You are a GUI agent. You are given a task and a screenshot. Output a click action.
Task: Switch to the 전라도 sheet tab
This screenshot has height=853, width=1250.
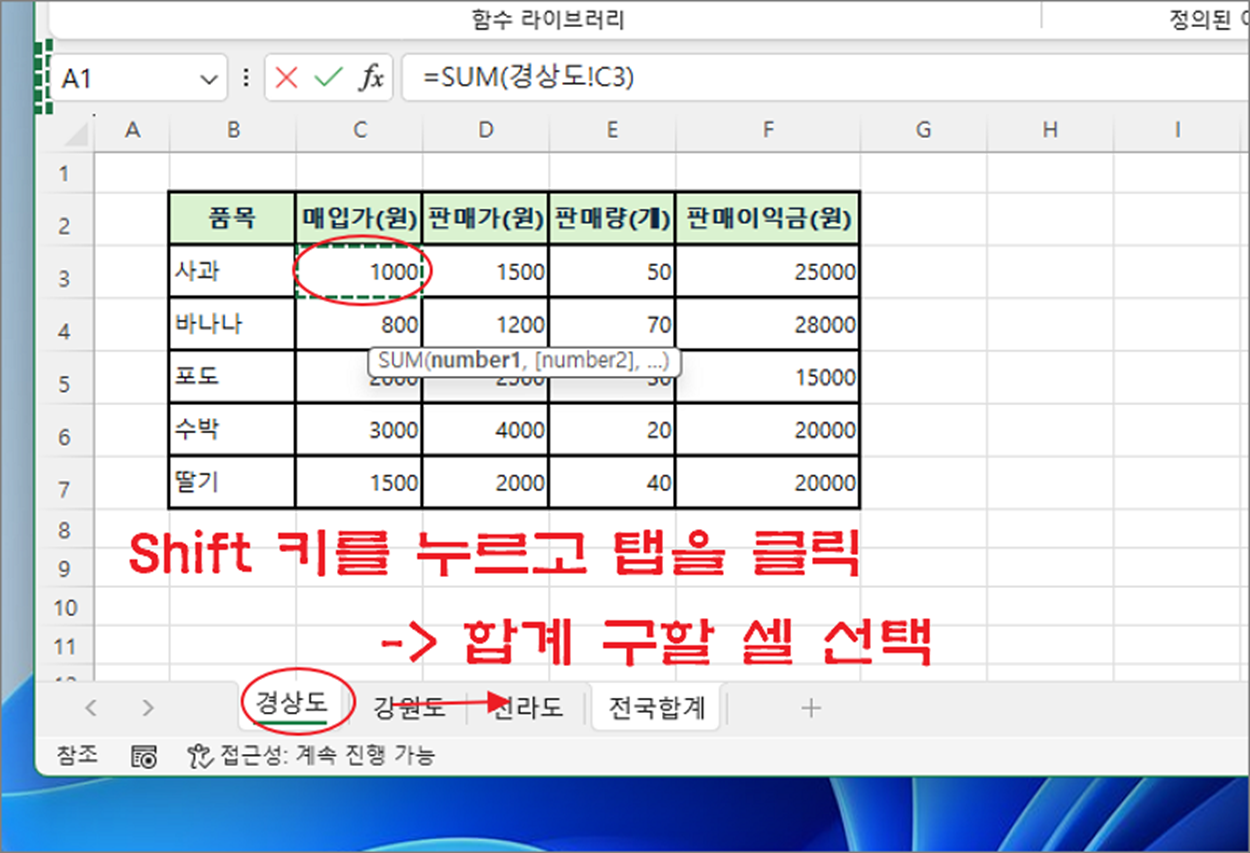(x=528, y=708)
